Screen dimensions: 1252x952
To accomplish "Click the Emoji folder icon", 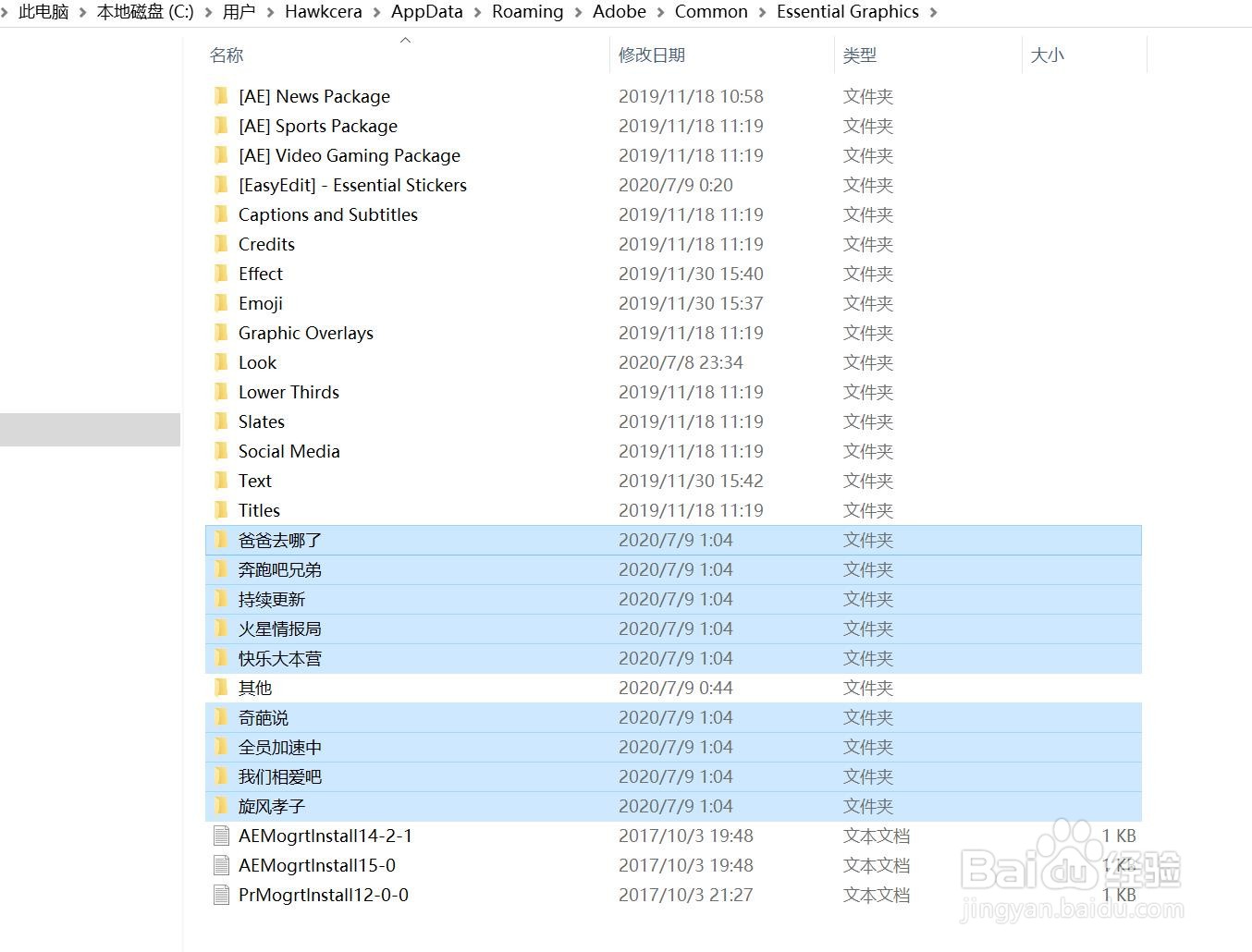I will point(221,303).
